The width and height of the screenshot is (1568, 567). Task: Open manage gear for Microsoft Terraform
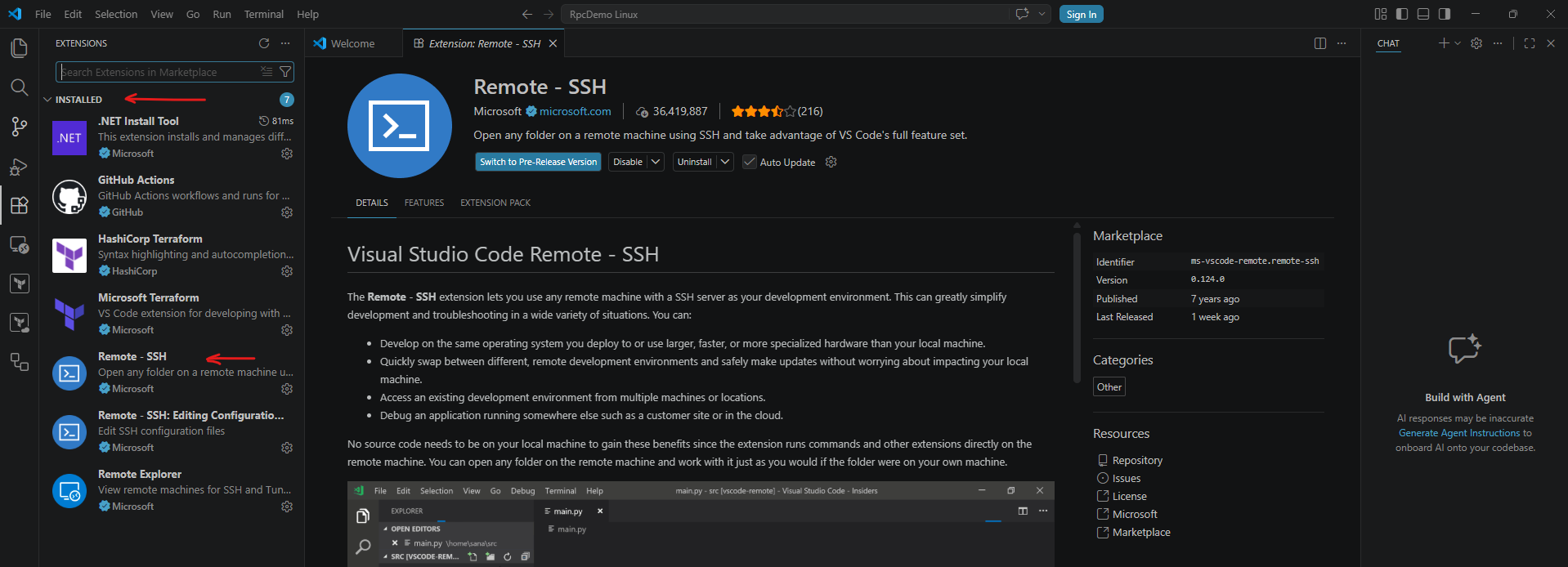click(x=287, y=330)
